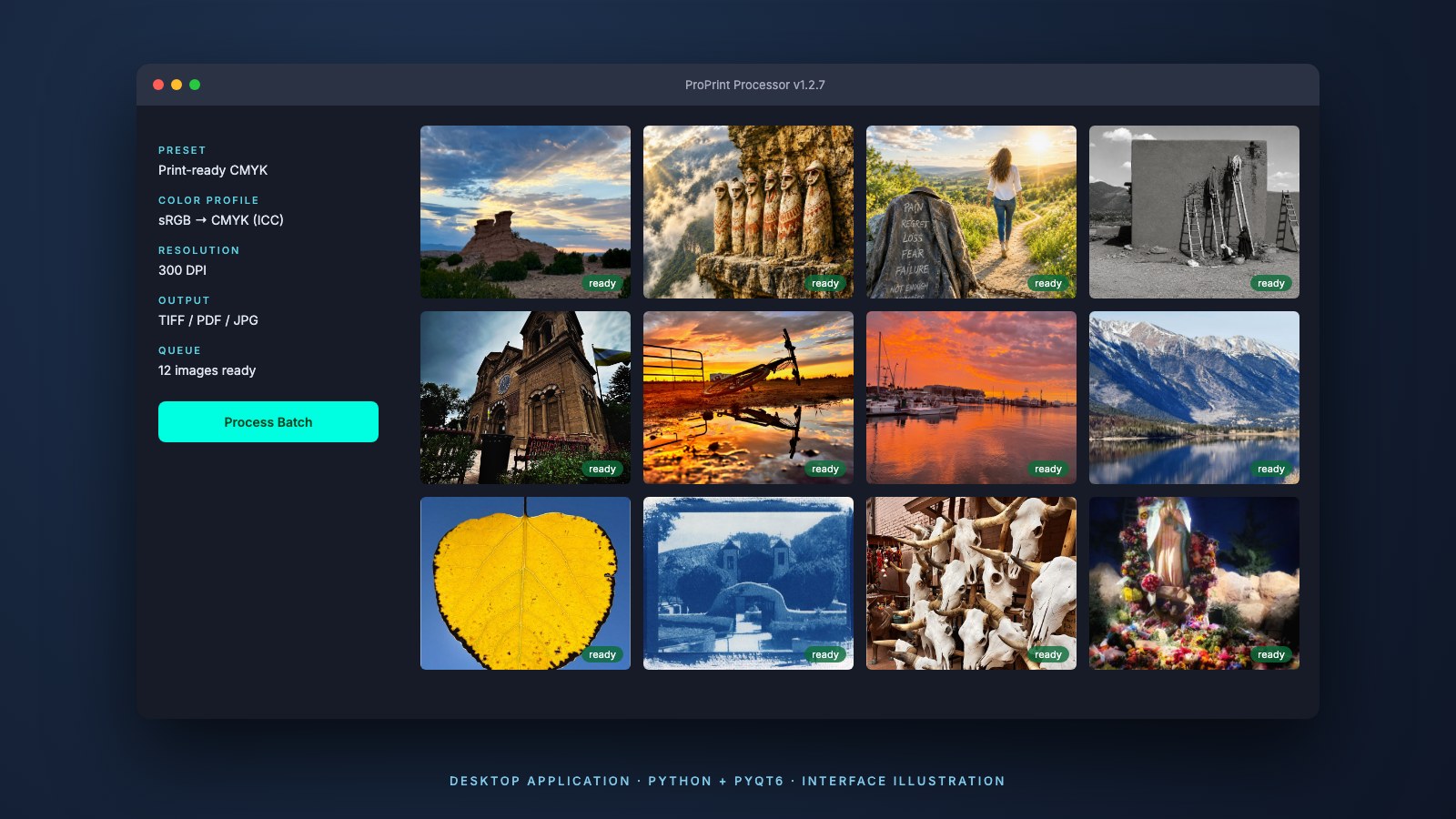Open the cliff statues above clouds thumbnail
The width and height of the screenshot is (1456, 819).
click(748, 212)
